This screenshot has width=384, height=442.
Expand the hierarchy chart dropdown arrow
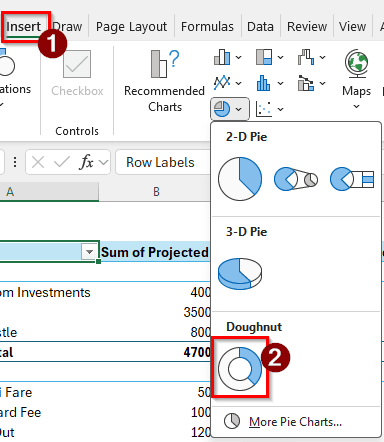click(x=281, y=57)
